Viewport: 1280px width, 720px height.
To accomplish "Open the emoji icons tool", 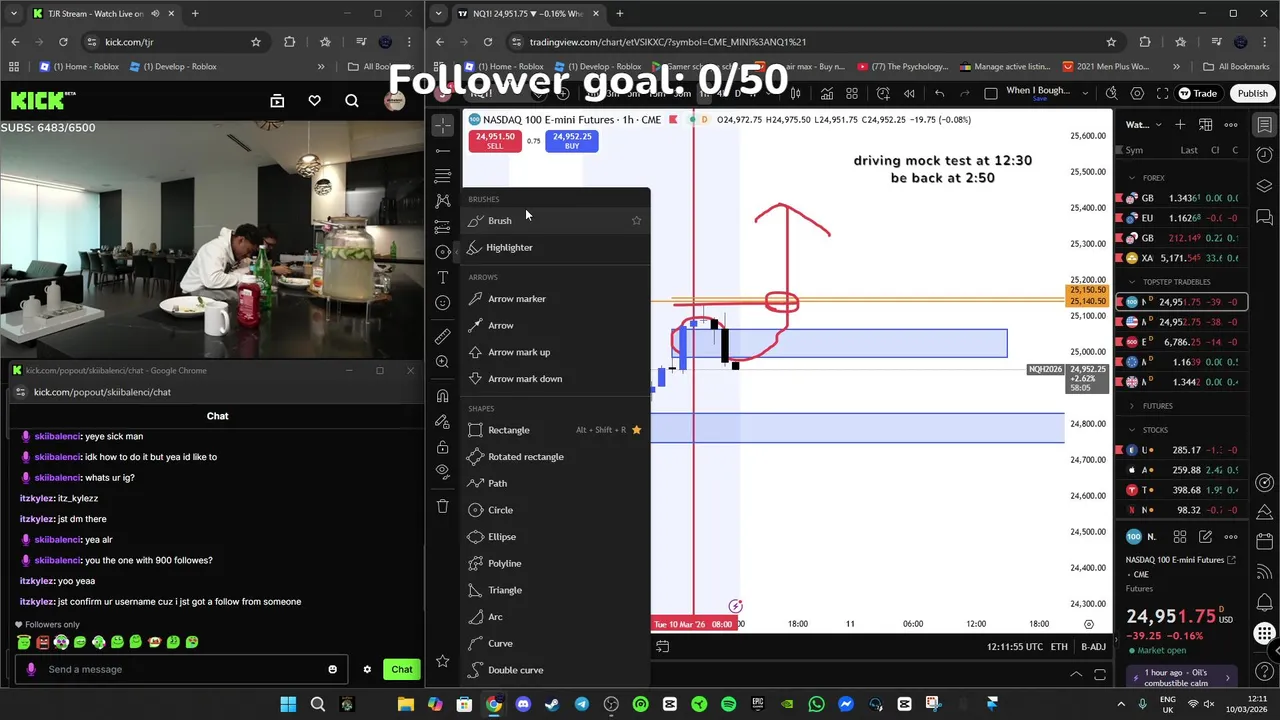I will [x=443, y=303].
